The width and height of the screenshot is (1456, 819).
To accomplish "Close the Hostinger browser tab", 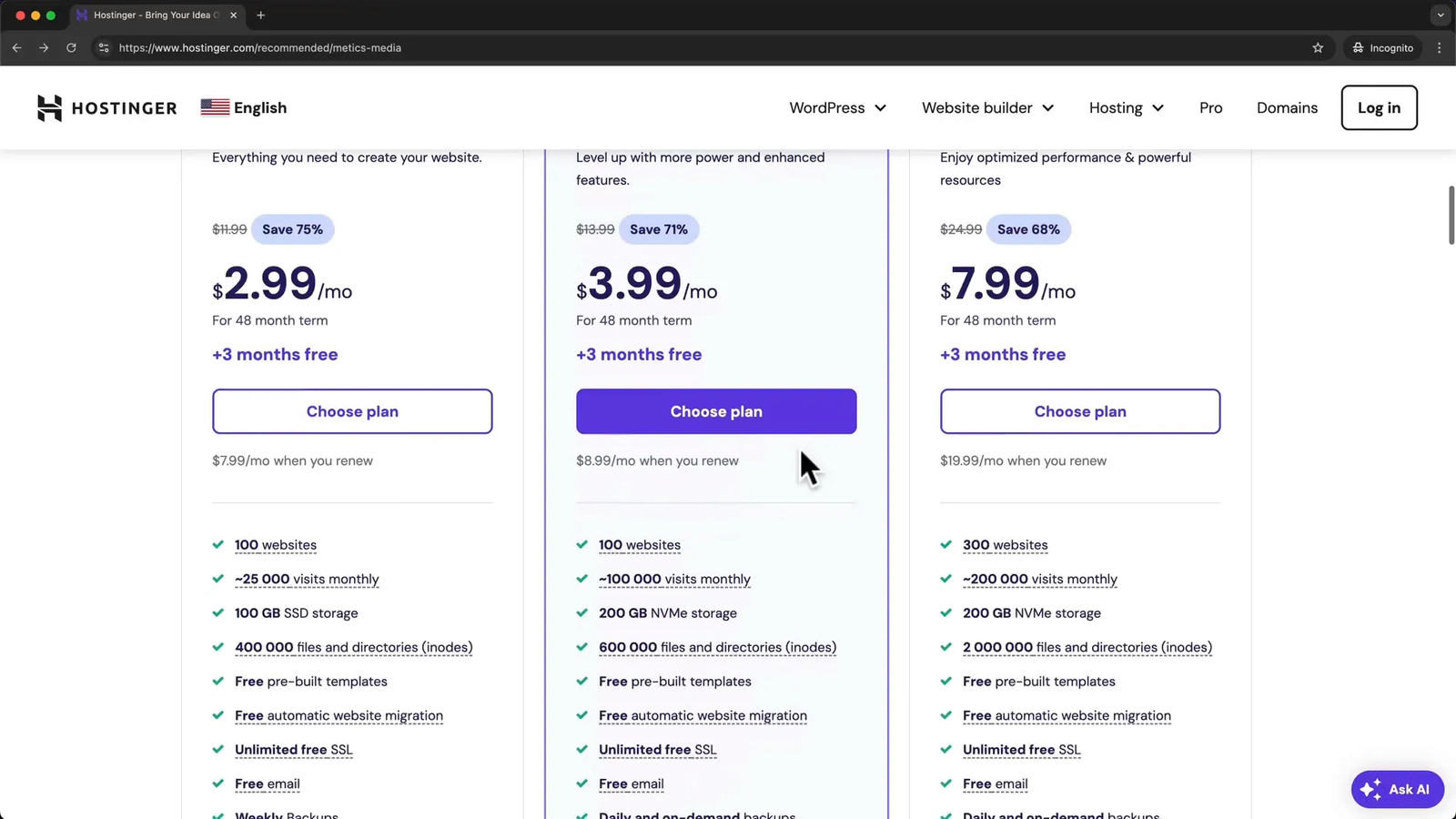I will pyautogui.click(x=234, y=15).
